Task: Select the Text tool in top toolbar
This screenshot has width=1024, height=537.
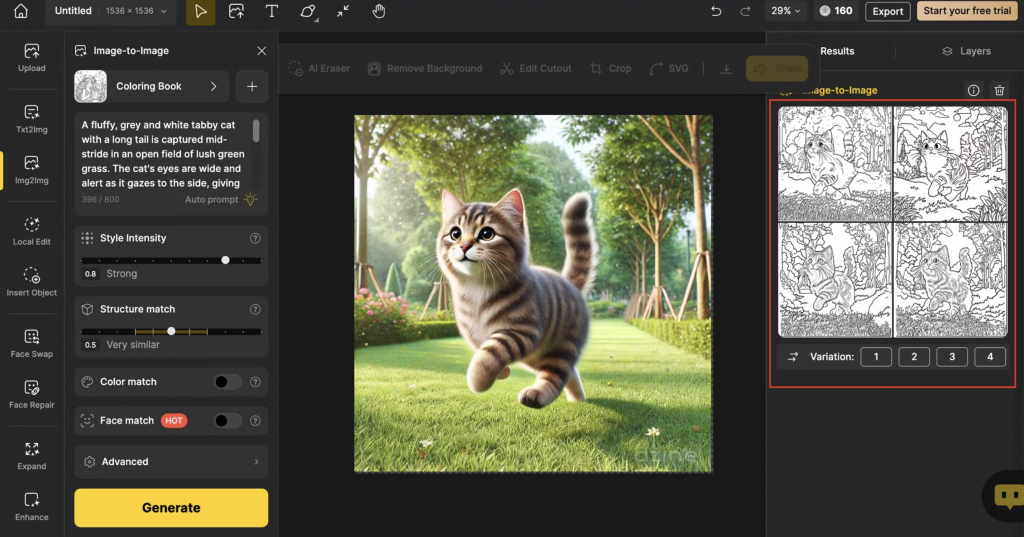Action: (x=271, y=12)
